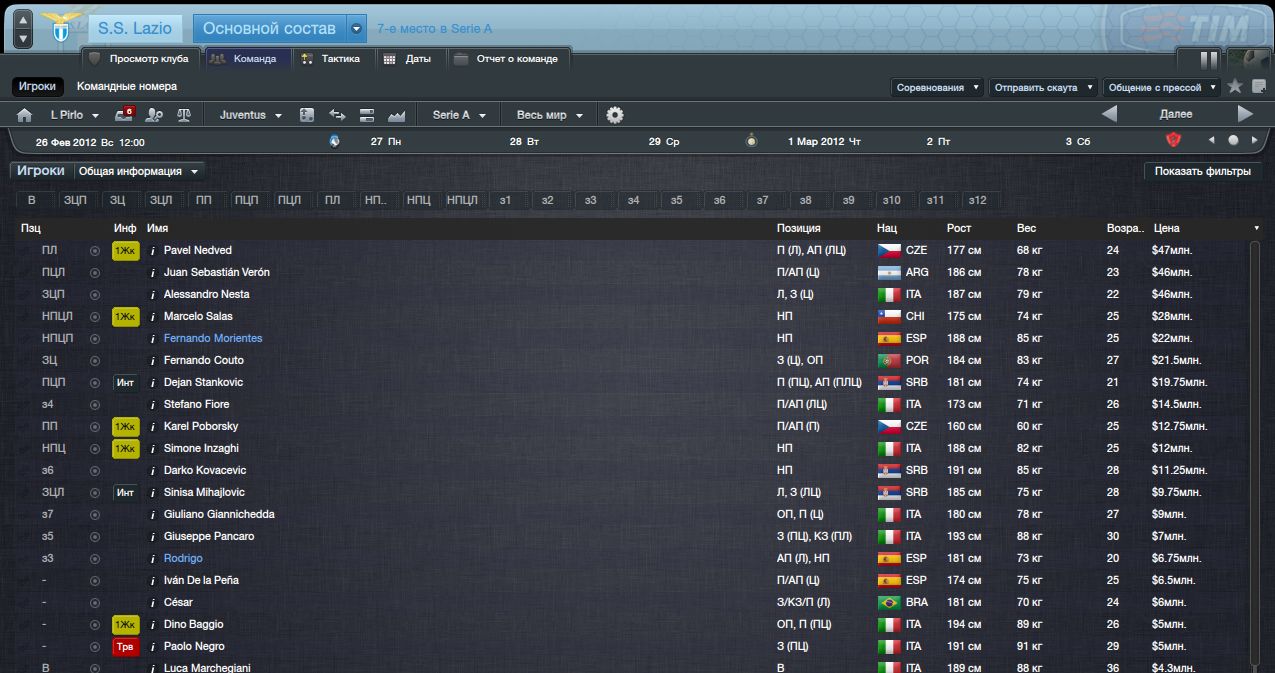The height and width of the screenshot is (673, 1275).
Task: Open the Общая информация view dropdown
Action: pyautogui.click(x=139, y=171)
